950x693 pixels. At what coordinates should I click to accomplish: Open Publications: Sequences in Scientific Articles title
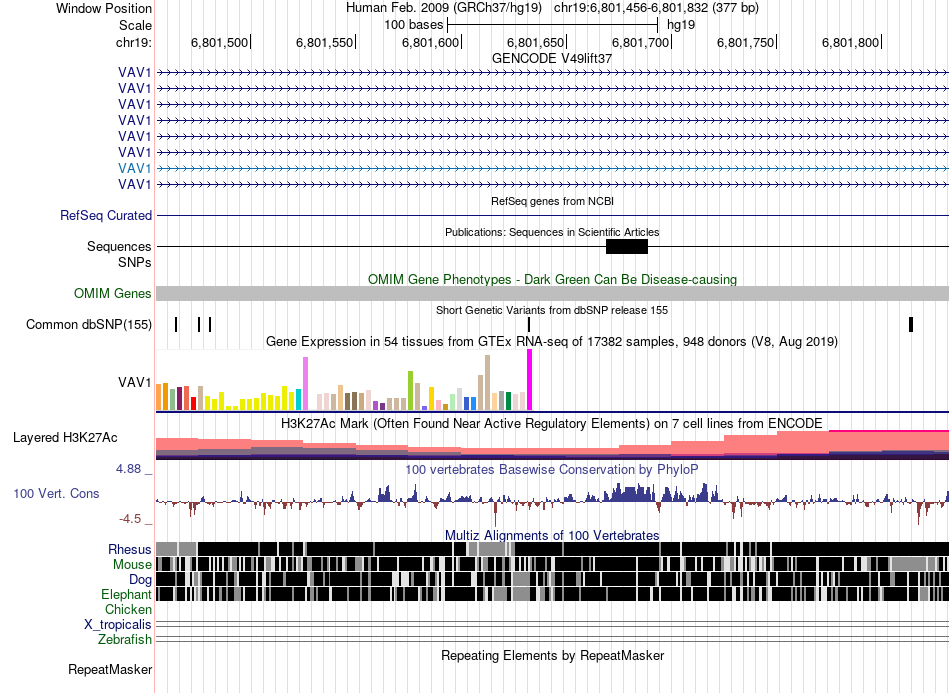pos(552,232)
